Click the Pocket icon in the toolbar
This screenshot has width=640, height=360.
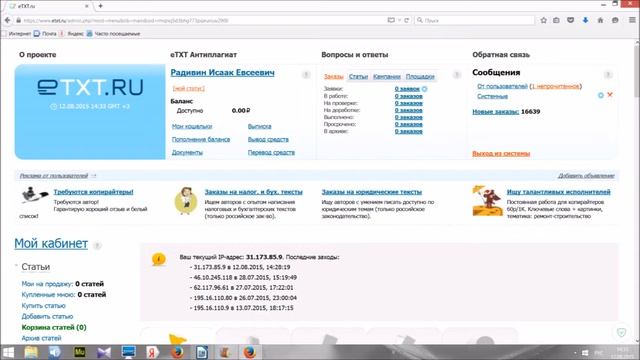[x=571, y=20]
